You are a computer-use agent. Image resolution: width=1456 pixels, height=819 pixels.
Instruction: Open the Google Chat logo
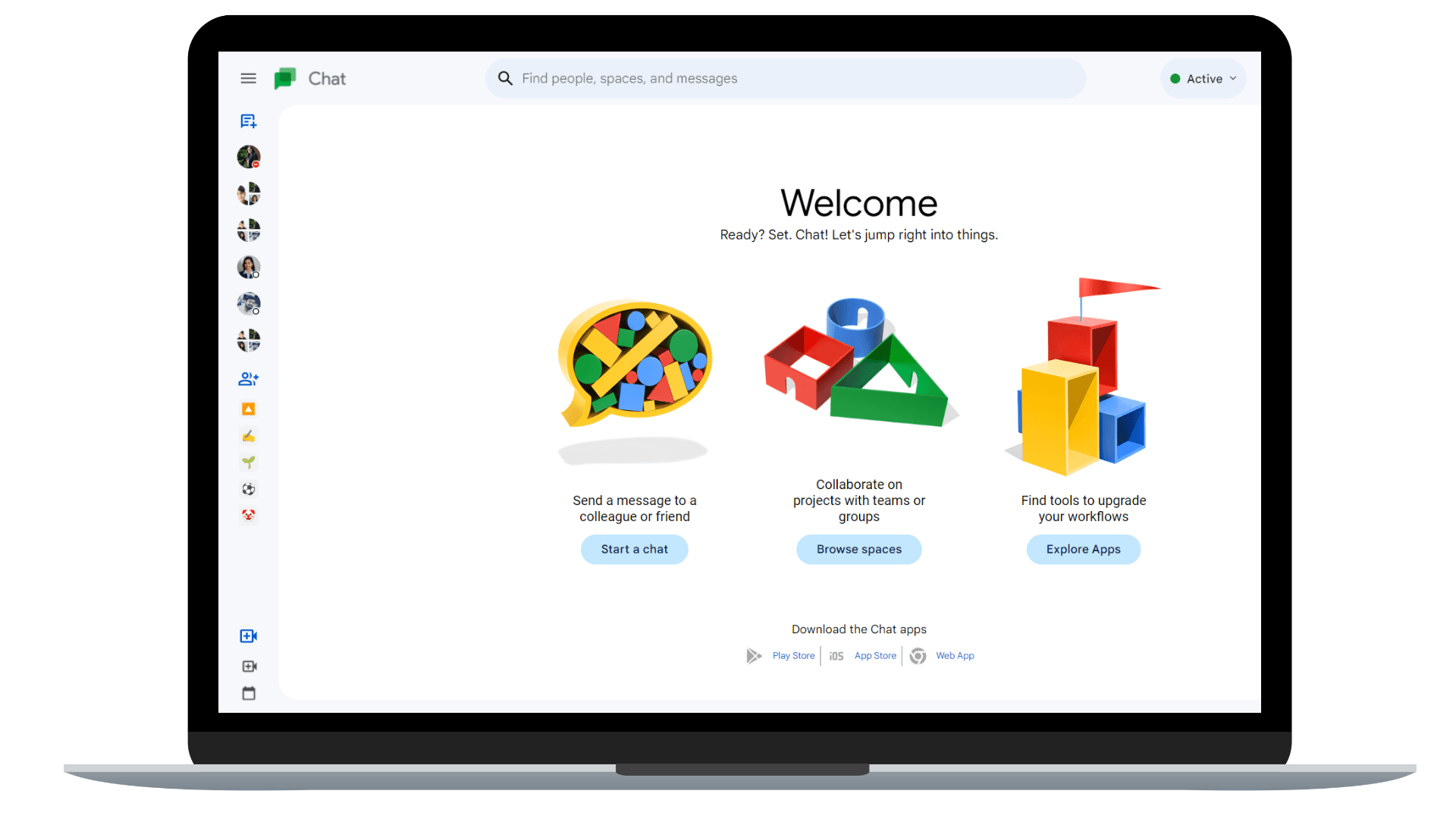coord(285,78)
